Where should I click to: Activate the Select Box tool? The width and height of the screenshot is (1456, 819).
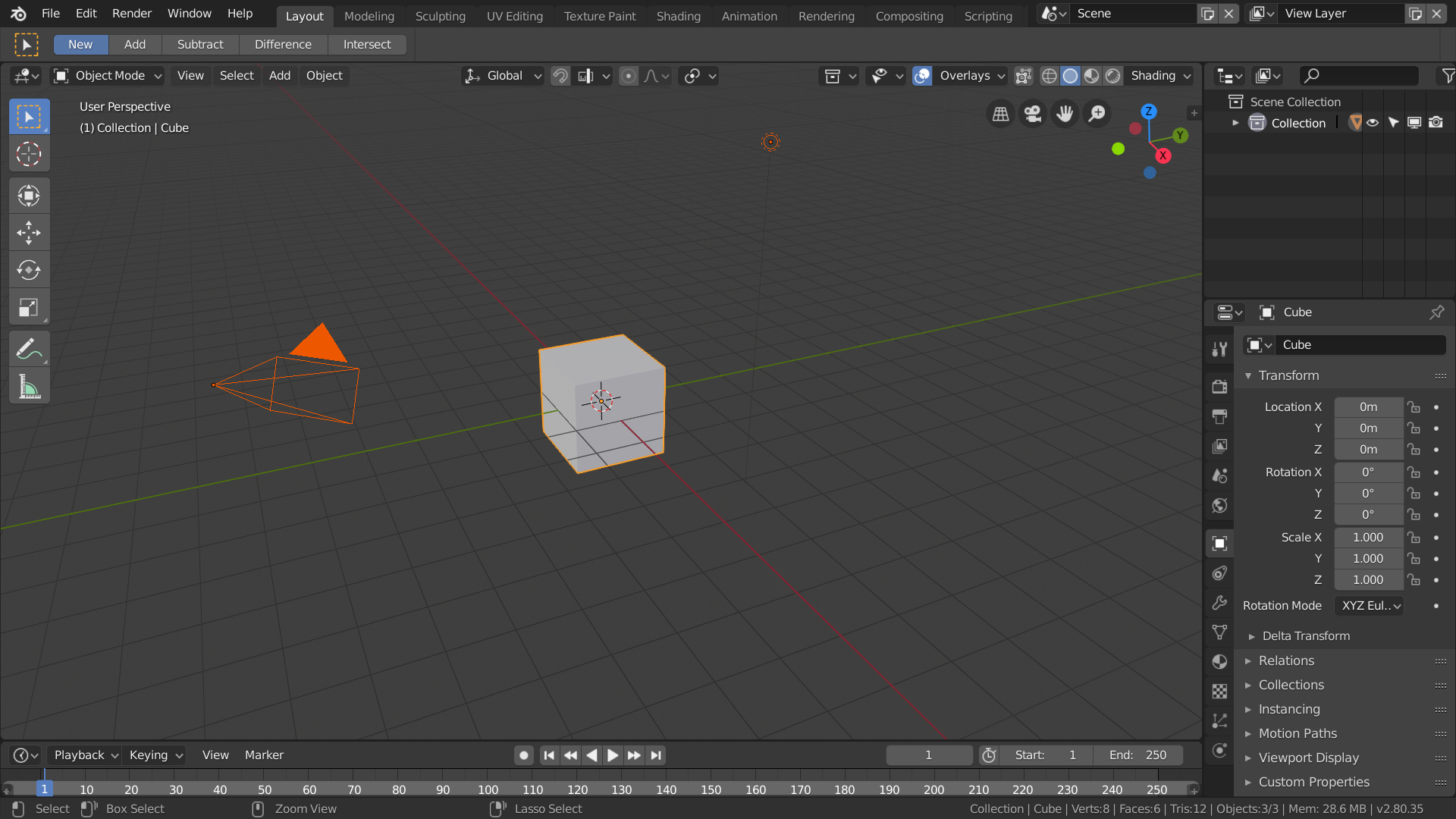pyautogui.click(x=29, y=117)
